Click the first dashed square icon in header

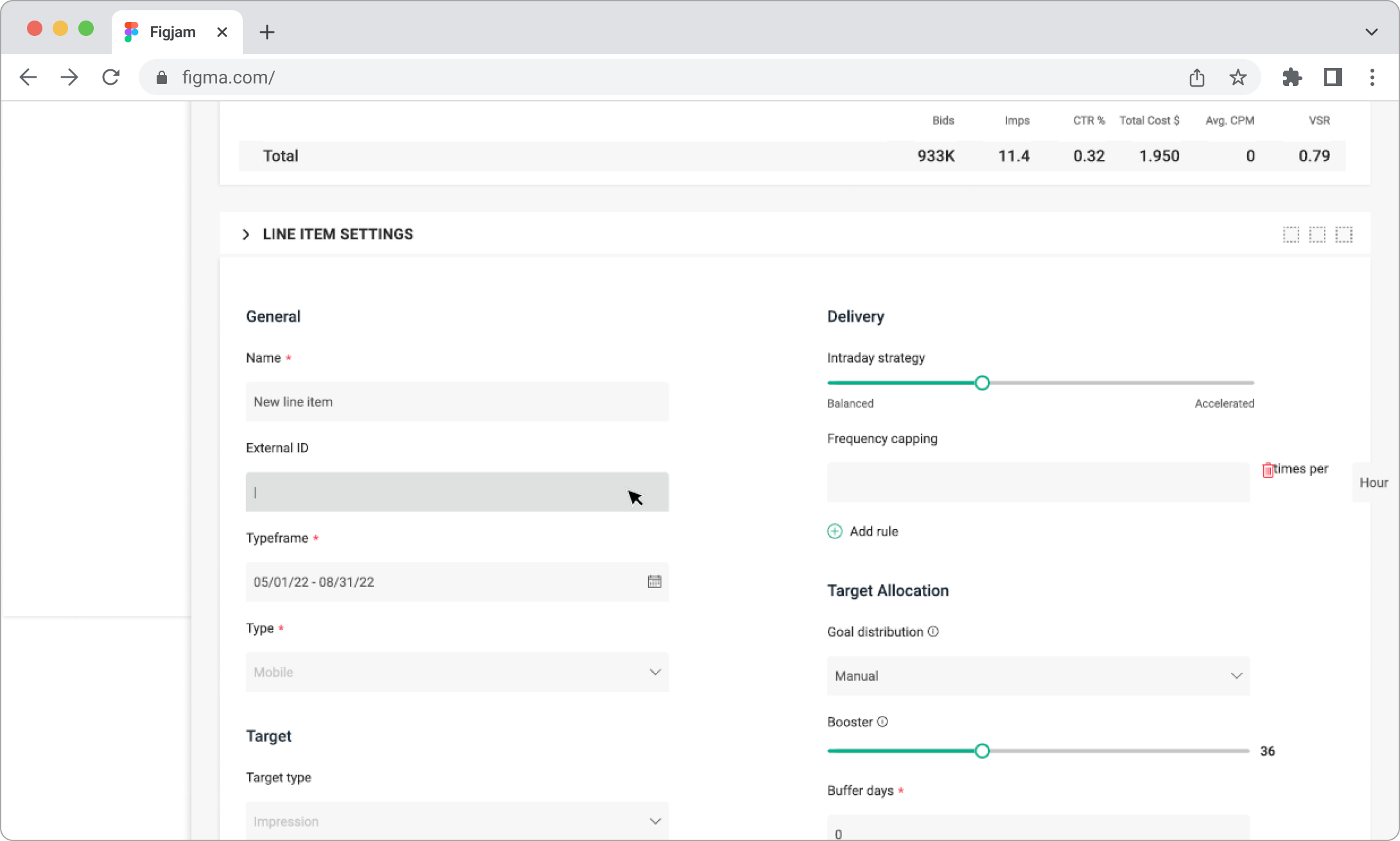pos(1291,234)
